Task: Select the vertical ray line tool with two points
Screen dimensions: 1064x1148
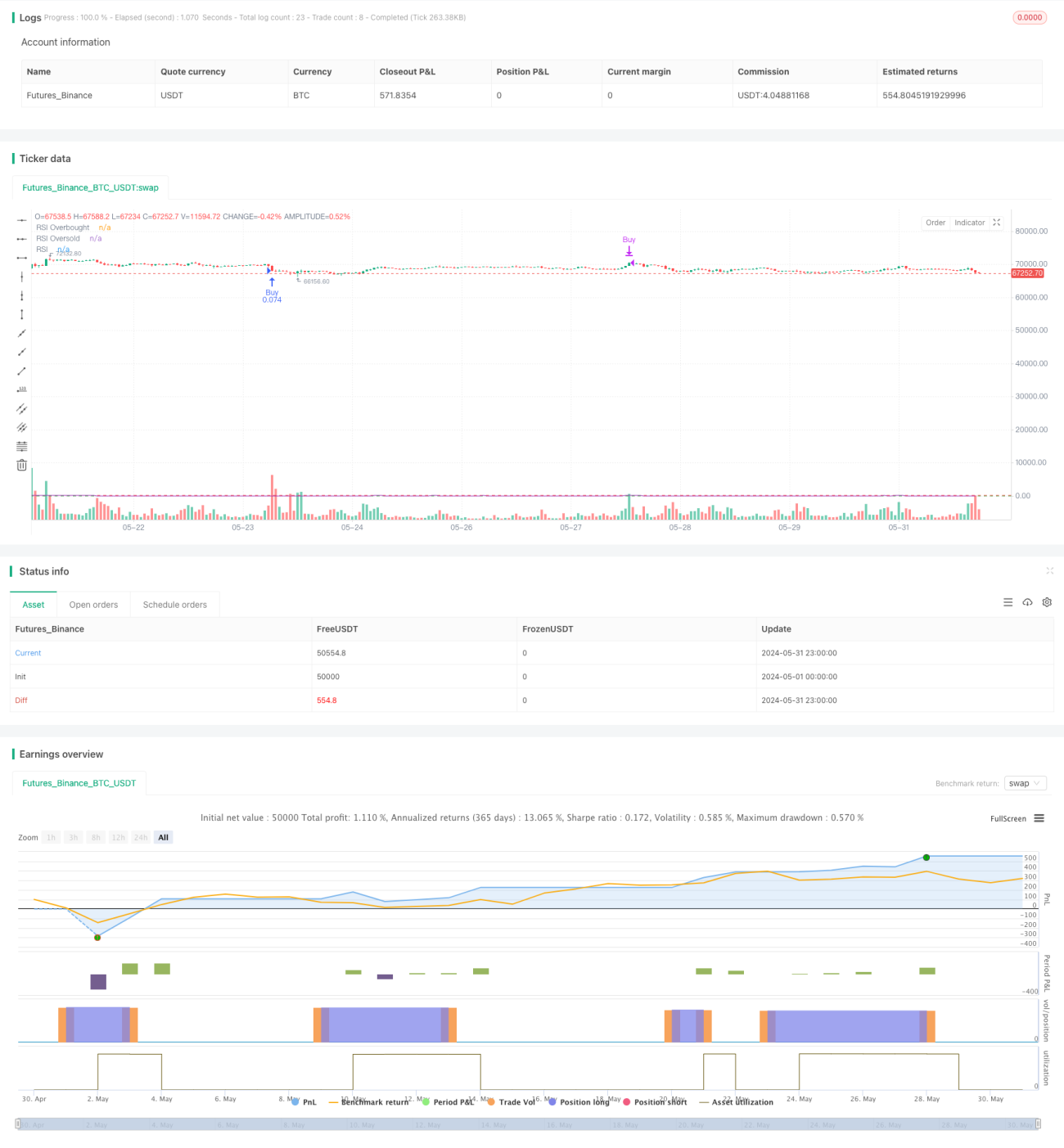Action: click(x=21, y=295)
